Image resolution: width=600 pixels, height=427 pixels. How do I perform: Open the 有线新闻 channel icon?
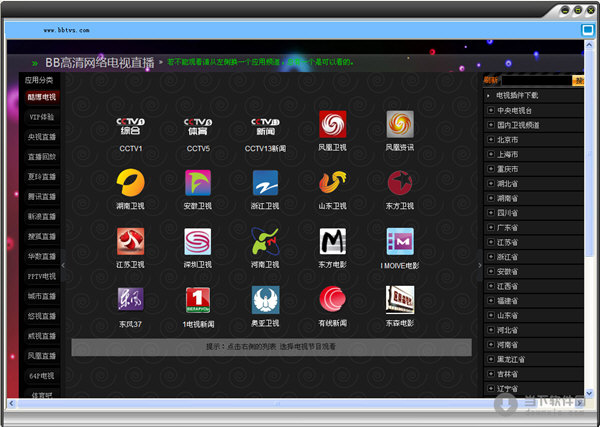click(x=333, y=299)
